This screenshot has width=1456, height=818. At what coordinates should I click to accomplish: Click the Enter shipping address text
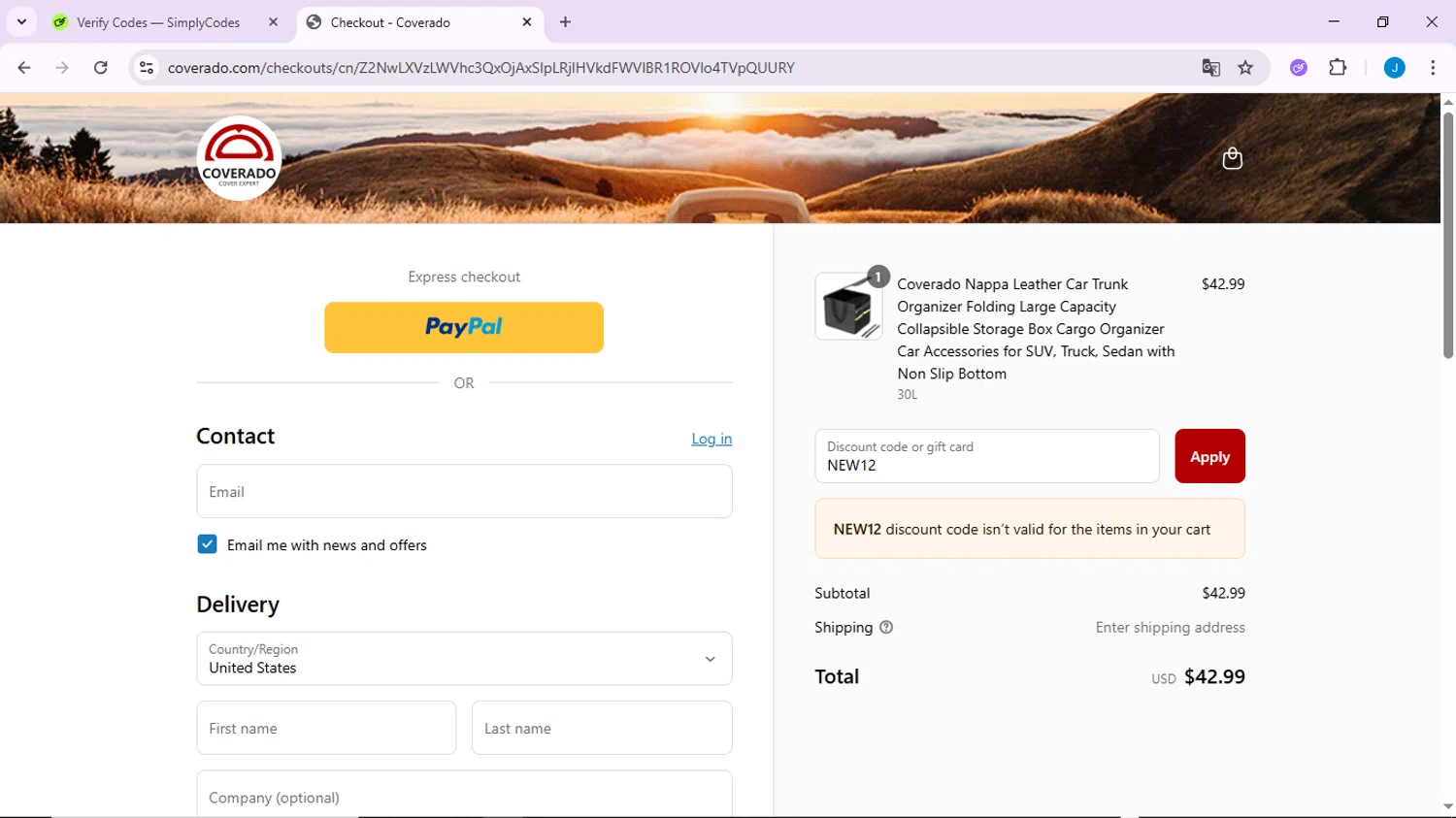(1170, 628)
